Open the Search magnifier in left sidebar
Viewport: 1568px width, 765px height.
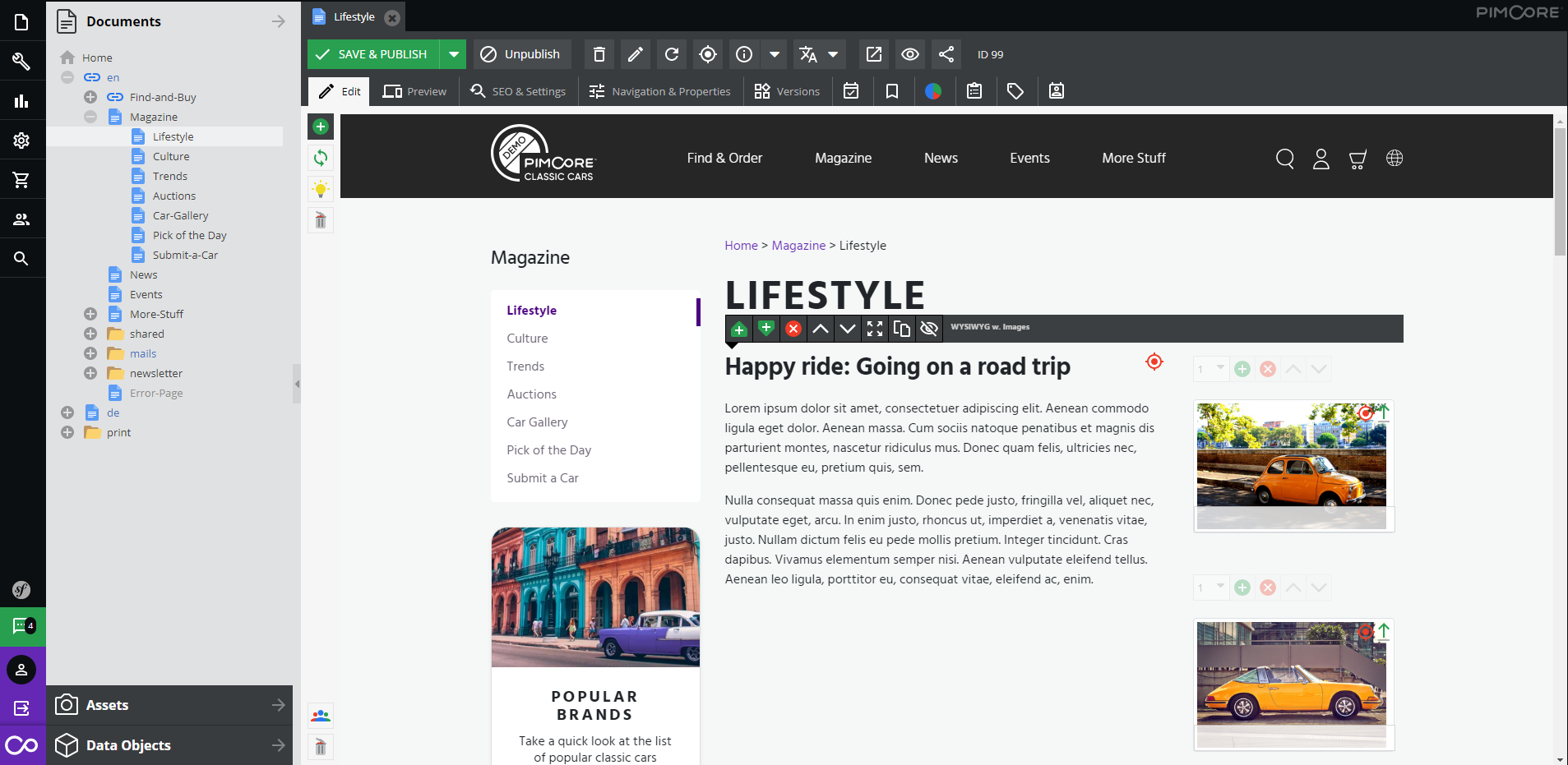[x=22, y=259]
